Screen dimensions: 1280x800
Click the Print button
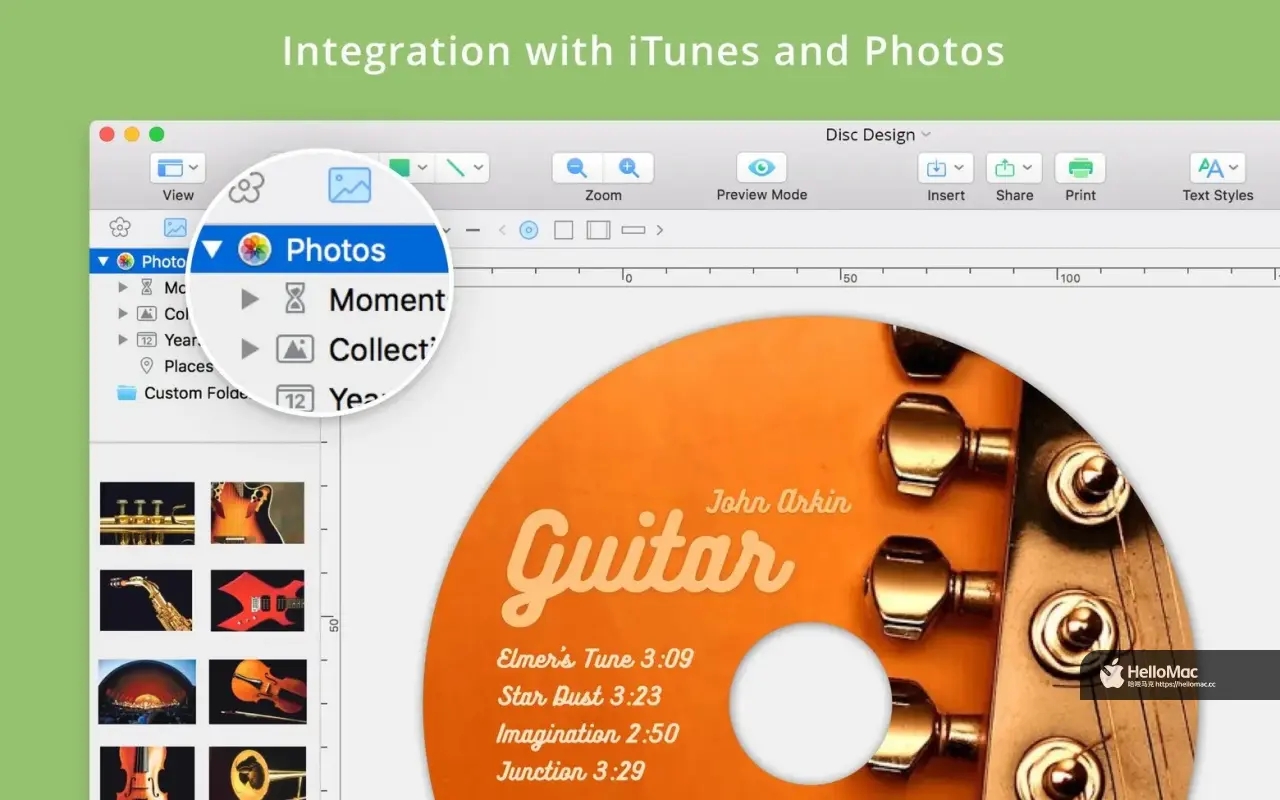(x=1080, y=168)
